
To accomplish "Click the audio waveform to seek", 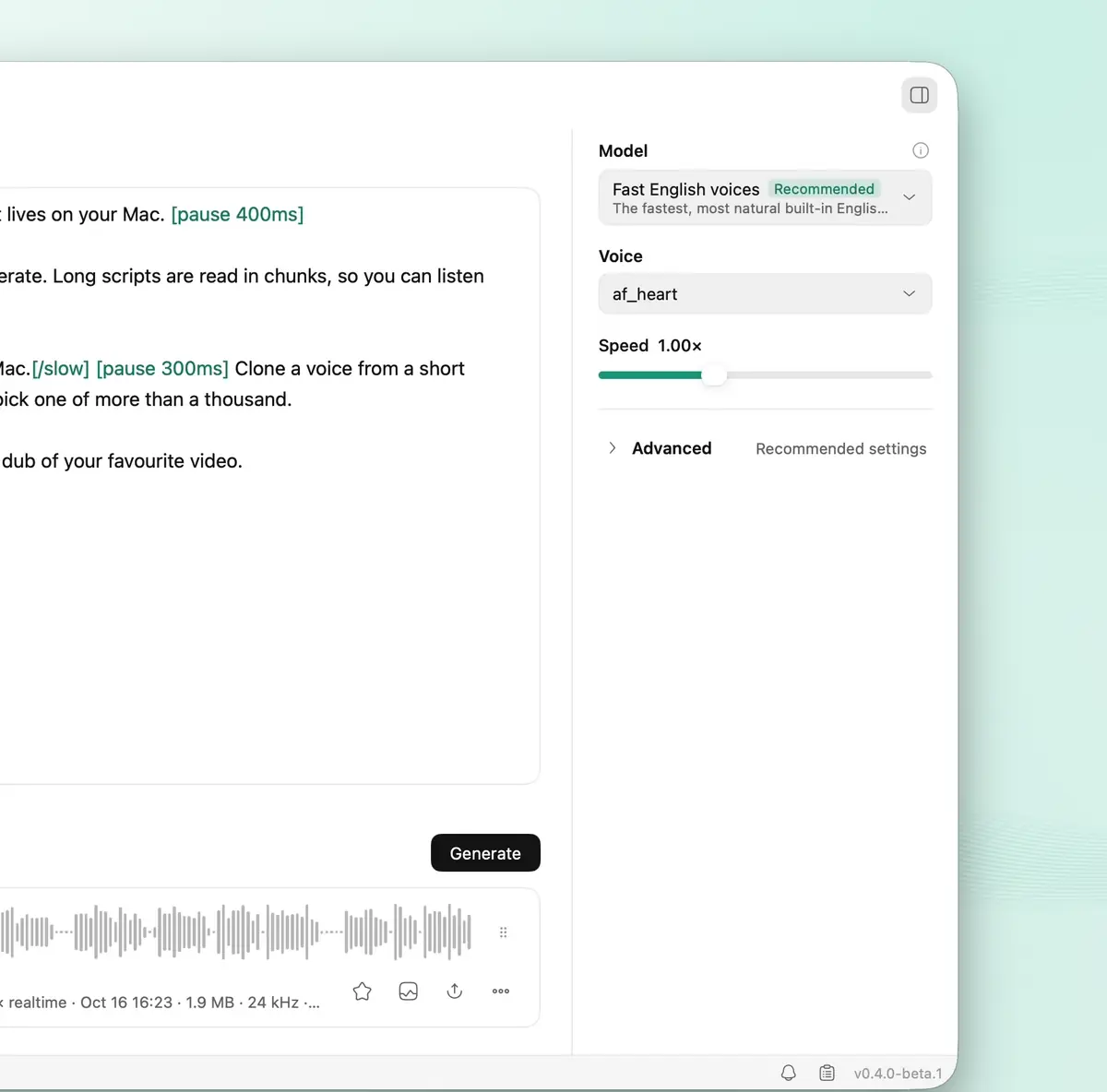I will point(235,932).
